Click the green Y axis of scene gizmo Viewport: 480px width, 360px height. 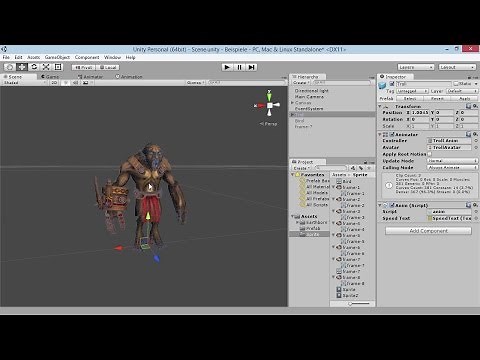tap(269, 96)
